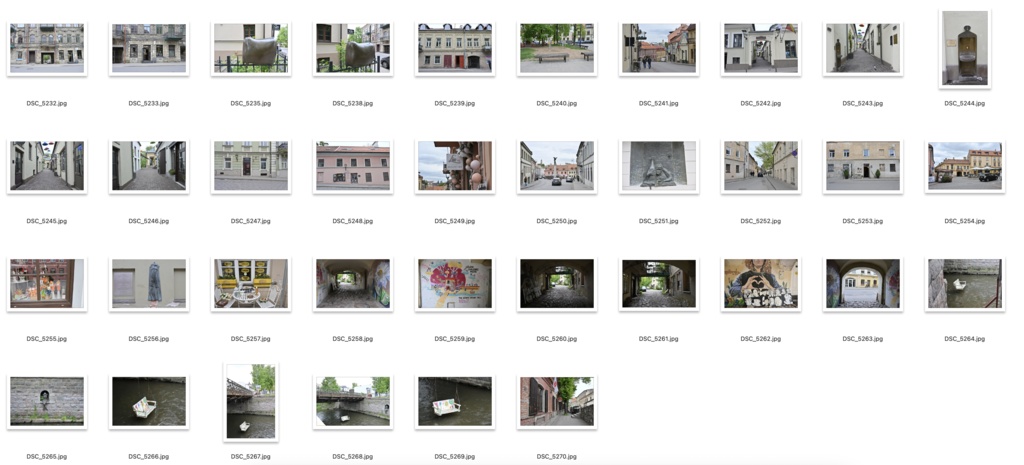Choose the DSC_5247.jpg green building thumbnail
The image size is (1024, 465).
(251, 167)
